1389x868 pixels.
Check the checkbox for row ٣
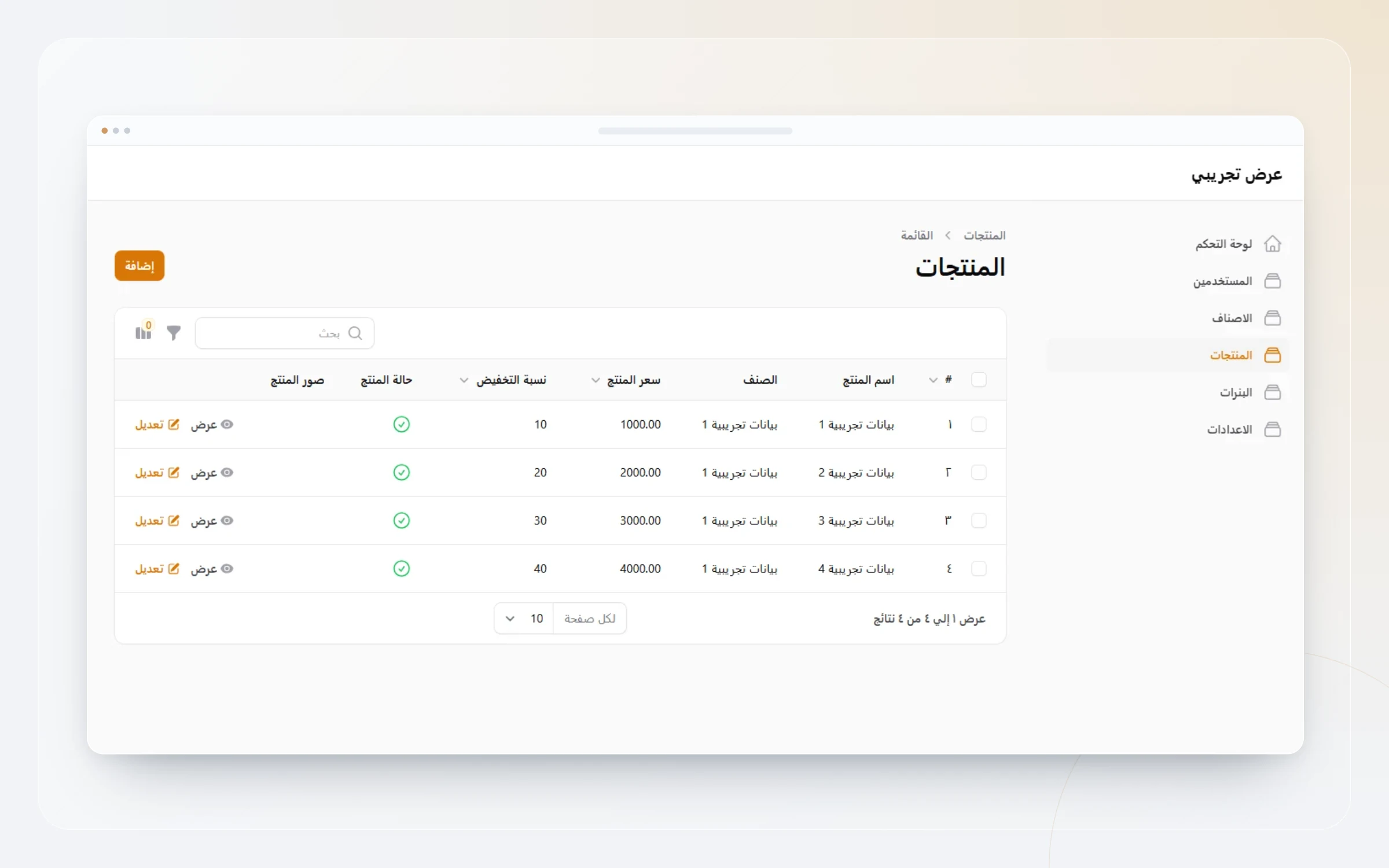pyautogui.click(x=979, y=520)
